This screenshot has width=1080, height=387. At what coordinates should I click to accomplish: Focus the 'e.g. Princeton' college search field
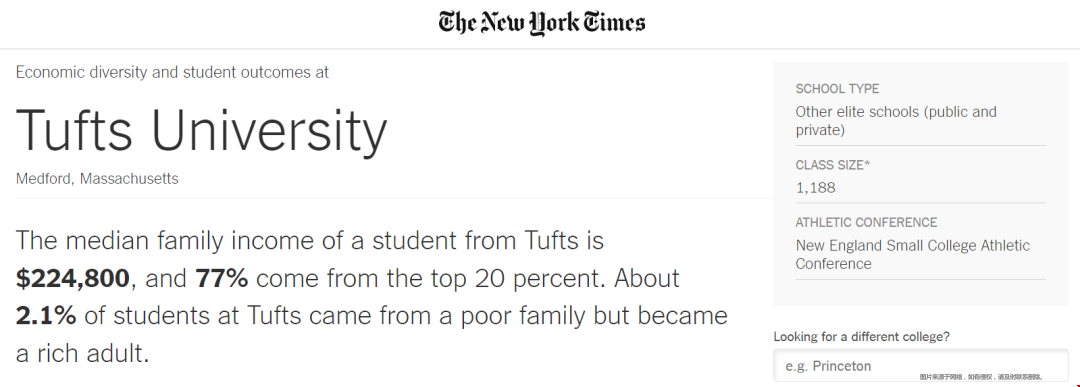[921, 366]
